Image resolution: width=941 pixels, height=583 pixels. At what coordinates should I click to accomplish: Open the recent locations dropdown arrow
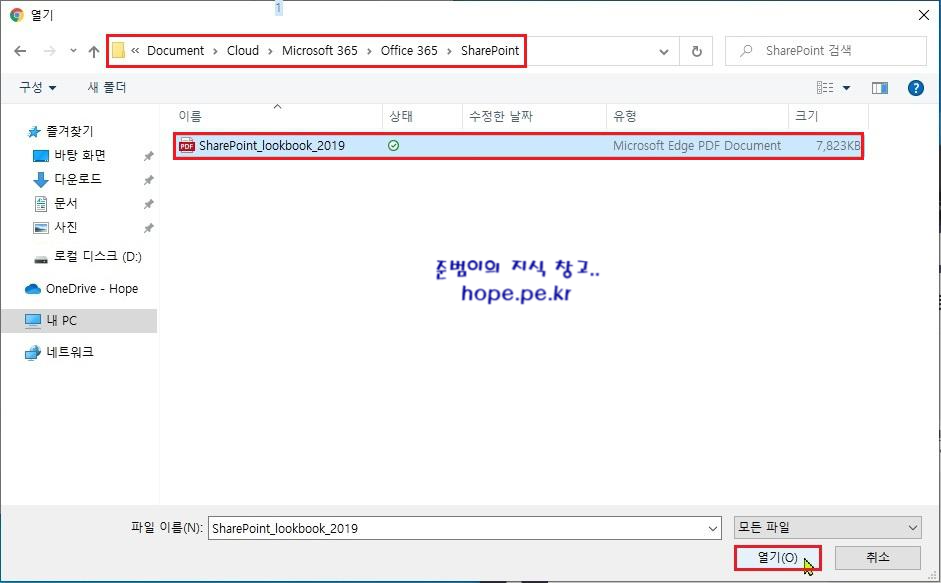[73, 51]
